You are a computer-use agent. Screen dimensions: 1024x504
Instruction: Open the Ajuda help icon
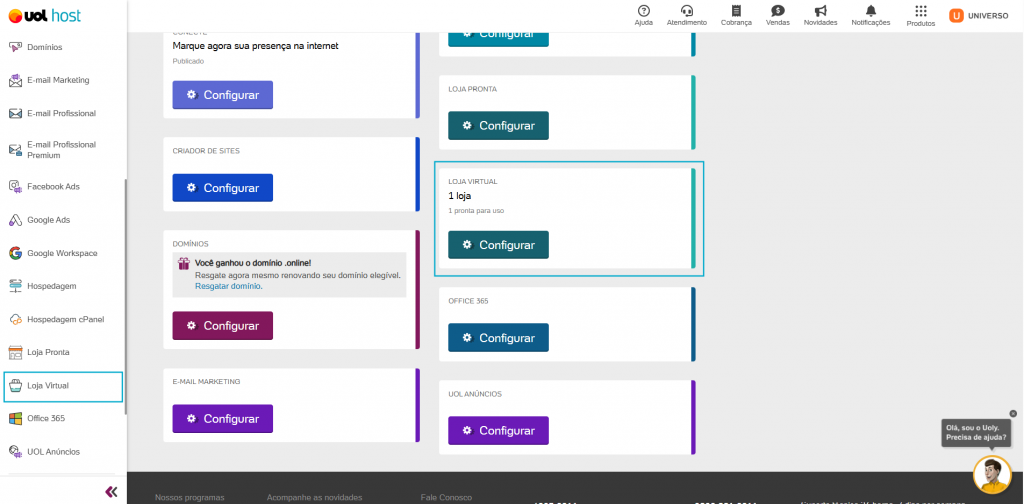pos(643,10)
